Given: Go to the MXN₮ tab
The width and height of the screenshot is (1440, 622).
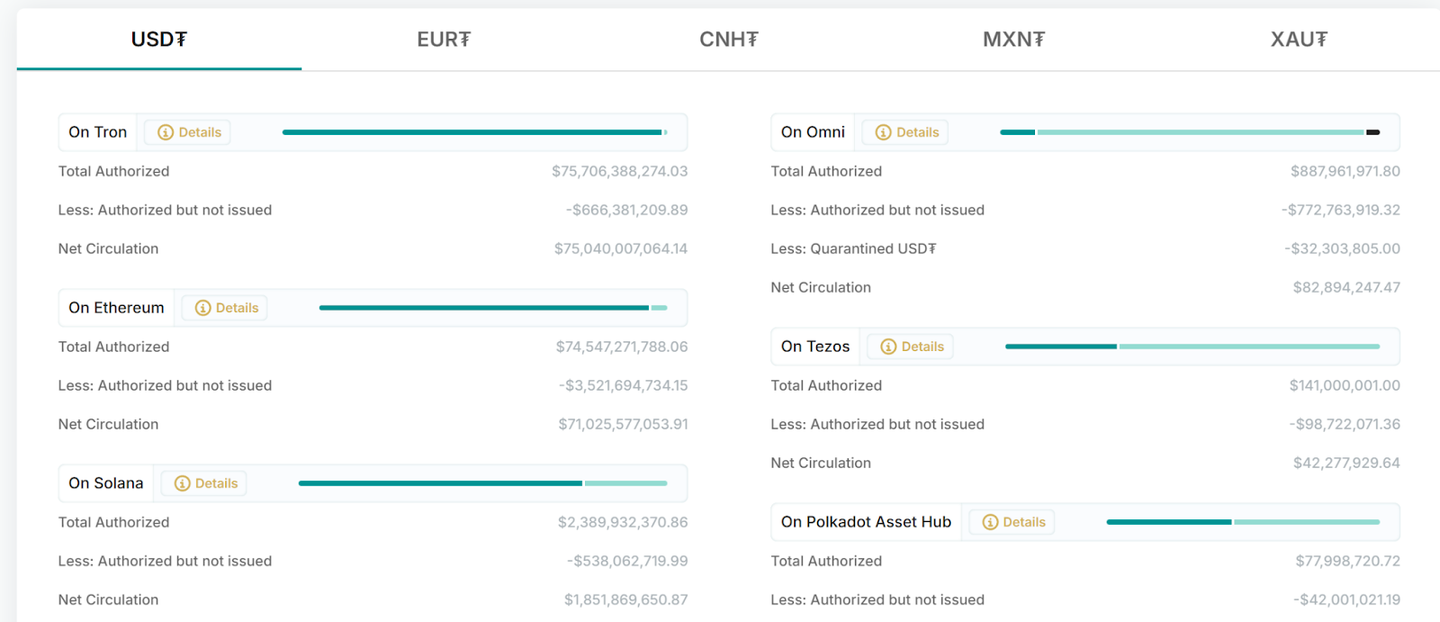Looking at the screenshot, I should [x=1014, y=40].
